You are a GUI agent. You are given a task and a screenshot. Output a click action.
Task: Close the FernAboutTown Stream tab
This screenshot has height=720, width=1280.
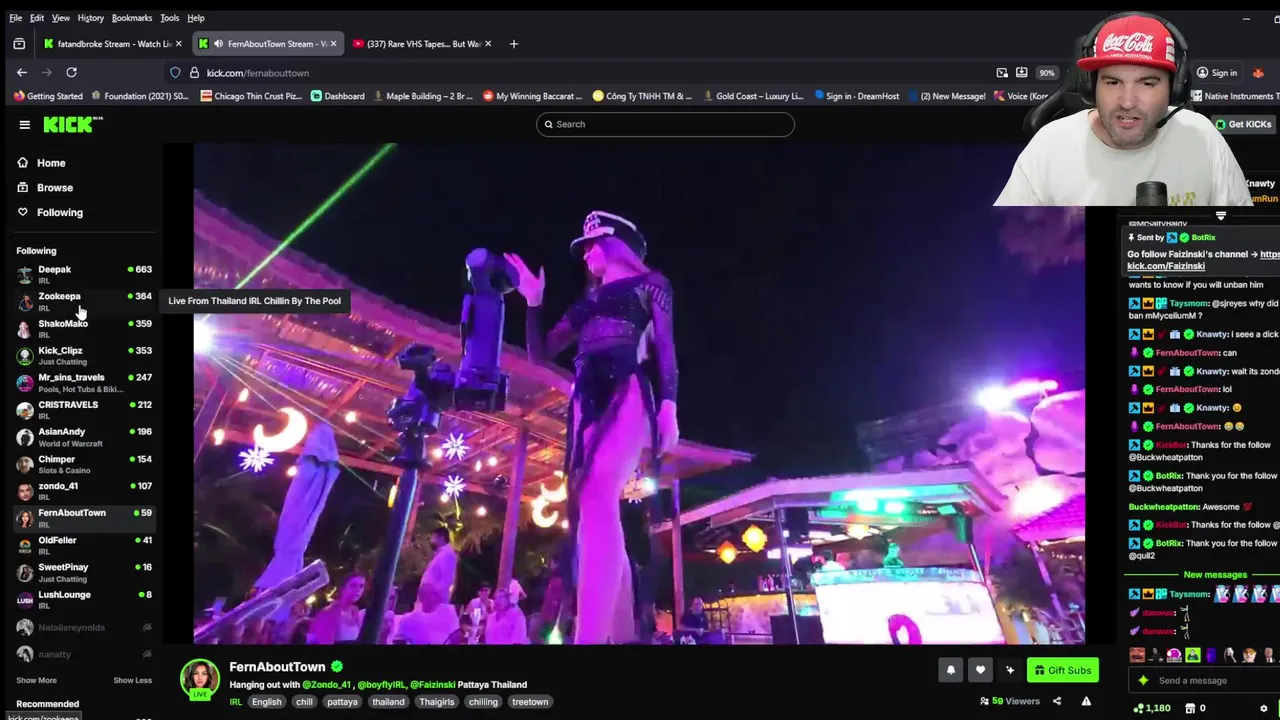click(333, 44)
